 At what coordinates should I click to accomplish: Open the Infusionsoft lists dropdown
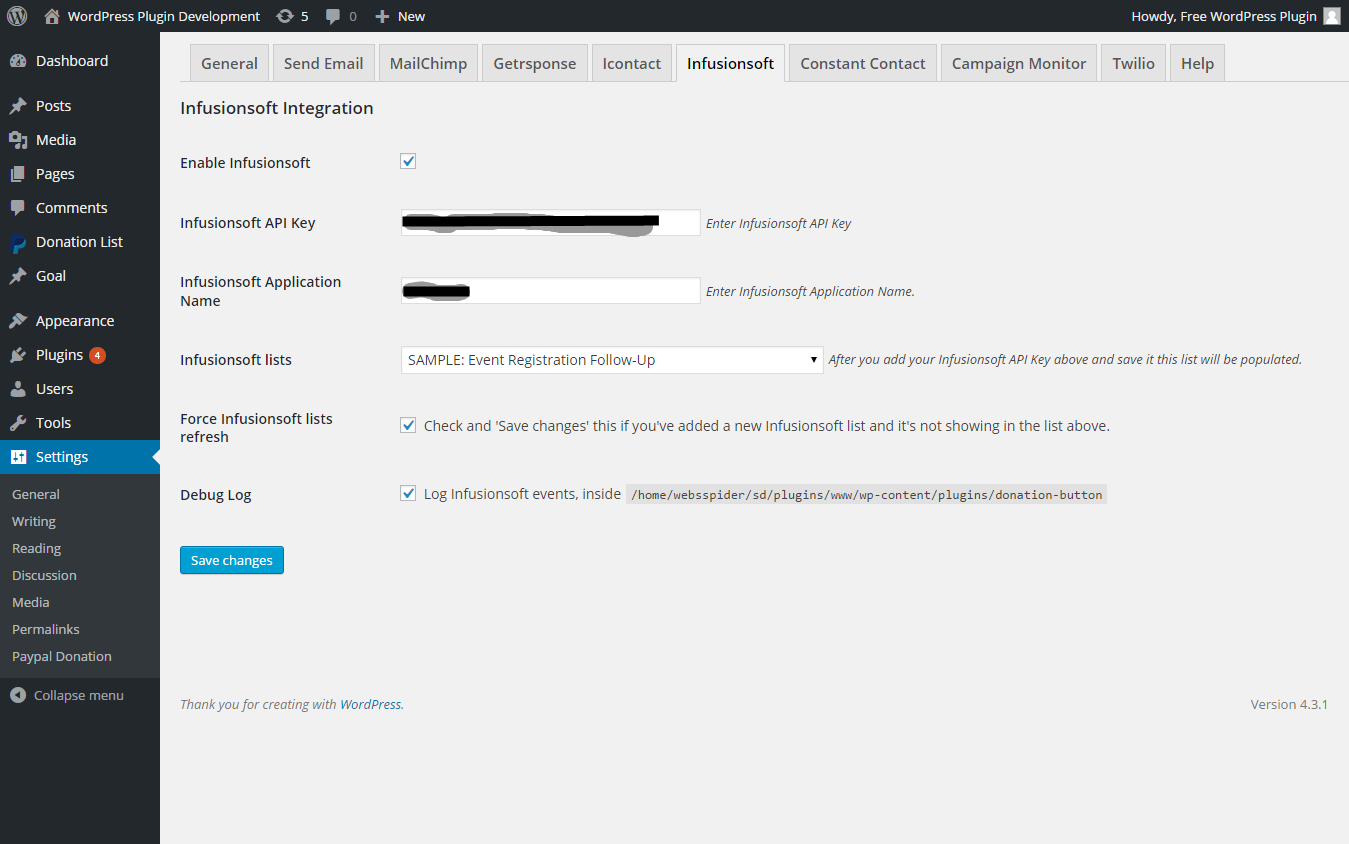(x=612, y=360)
